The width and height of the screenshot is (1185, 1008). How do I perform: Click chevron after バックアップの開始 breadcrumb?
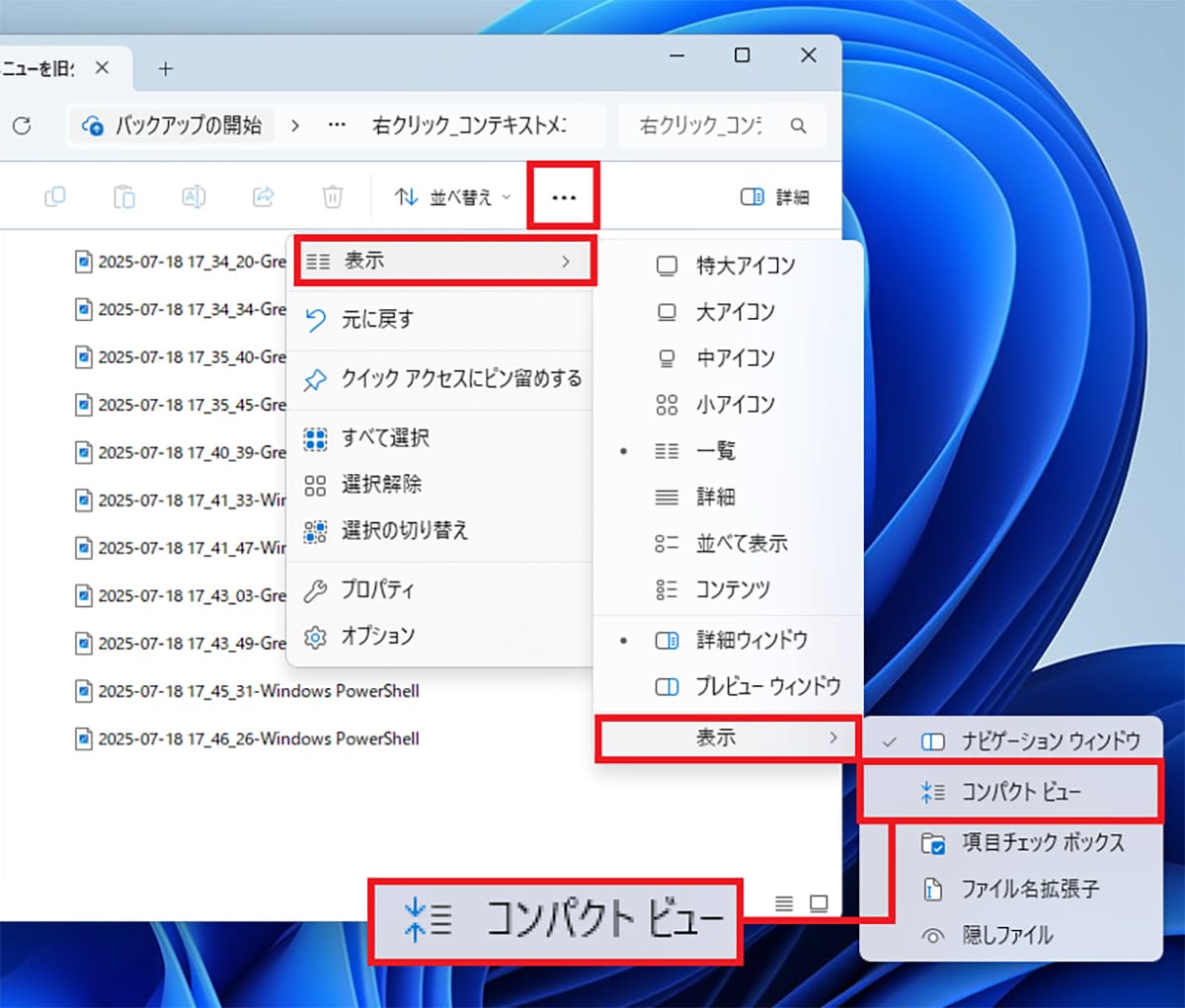(295, 125)
